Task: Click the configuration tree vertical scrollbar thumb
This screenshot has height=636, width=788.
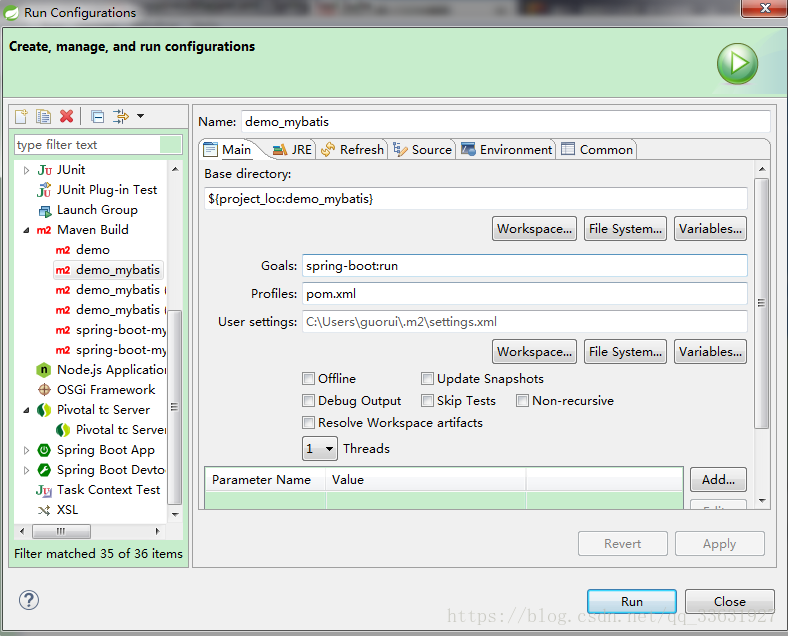Action: [x=174, y=407]
